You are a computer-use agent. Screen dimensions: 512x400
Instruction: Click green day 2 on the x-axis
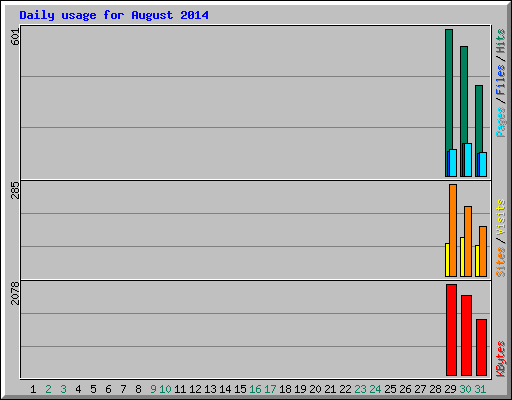pos(48,389)
